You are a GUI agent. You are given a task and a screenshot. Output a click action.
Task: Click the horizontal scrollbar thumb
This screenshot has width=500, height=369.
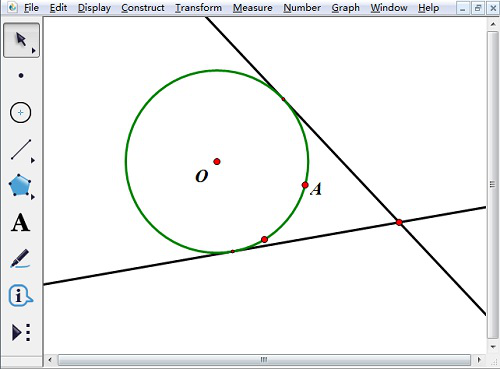[x=264, y=360]
